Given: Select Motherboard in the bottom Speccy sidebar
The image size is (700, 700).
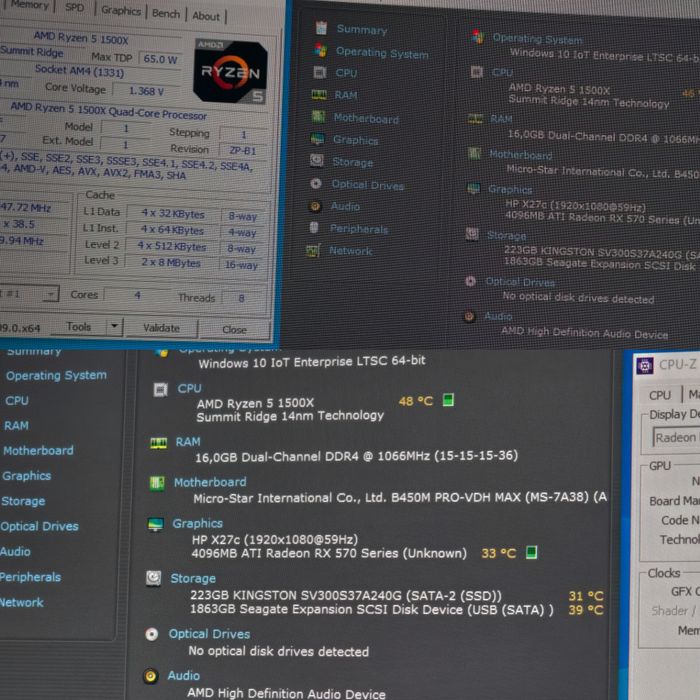Looking at the screenshot, I should (38, 450).
